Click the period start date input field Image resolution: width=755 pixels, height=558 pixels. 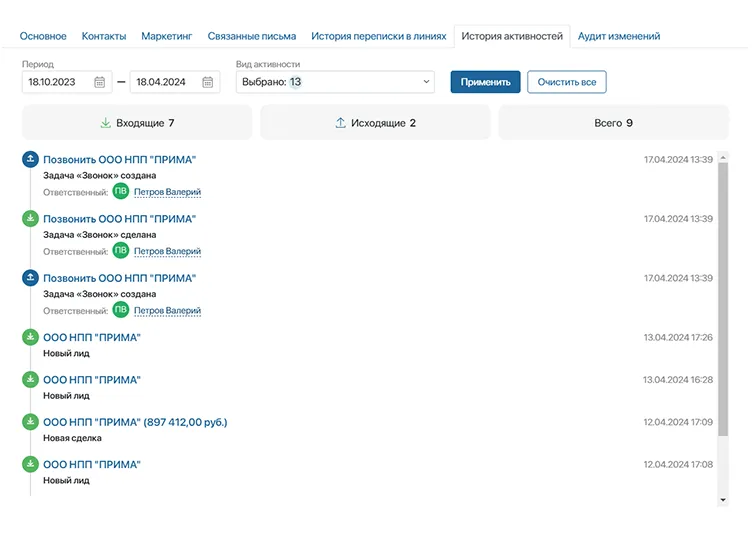coord(56,82)
